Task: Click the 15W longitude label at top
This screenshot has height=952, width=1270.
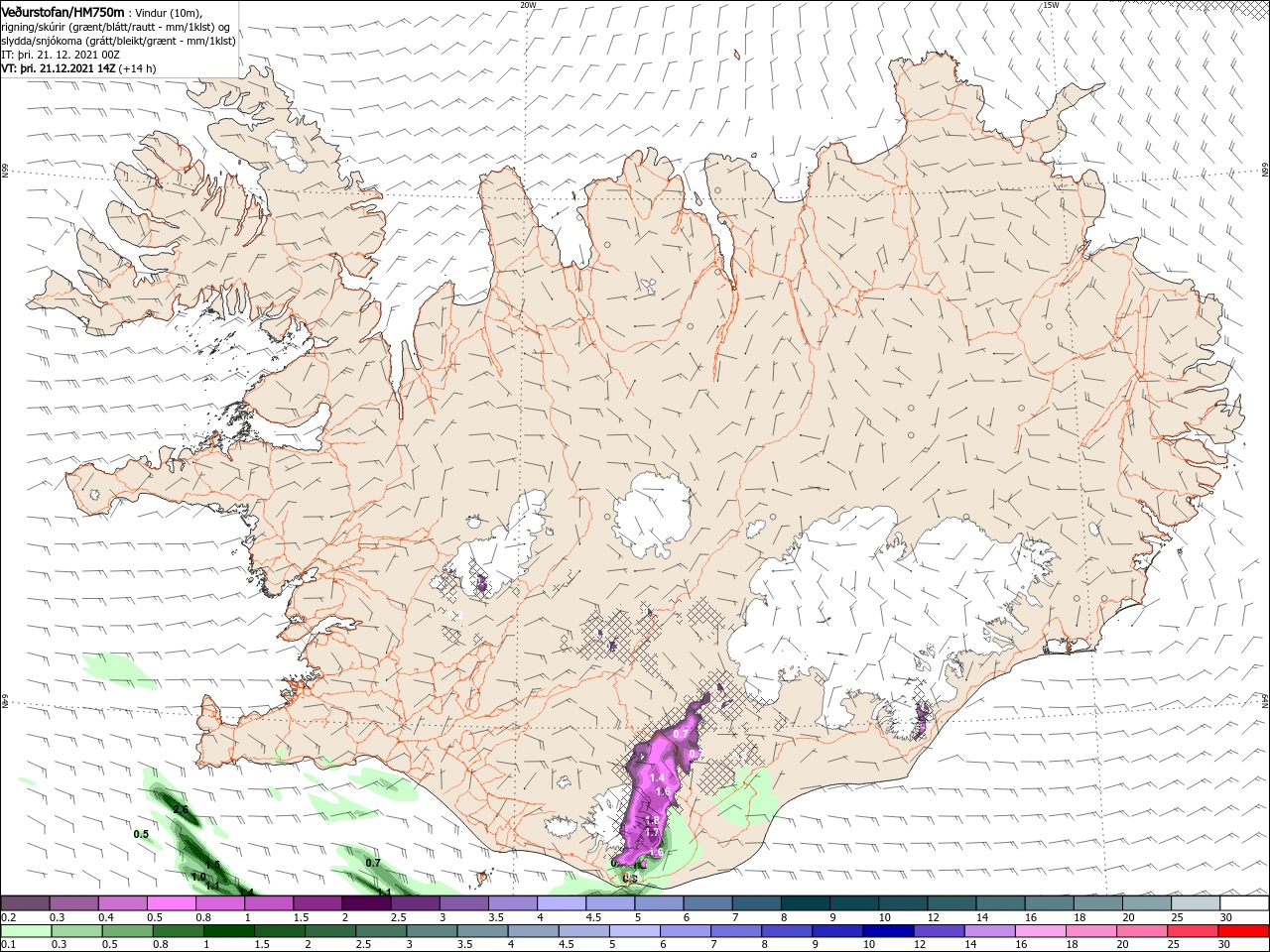Action: coord(1051,5)
